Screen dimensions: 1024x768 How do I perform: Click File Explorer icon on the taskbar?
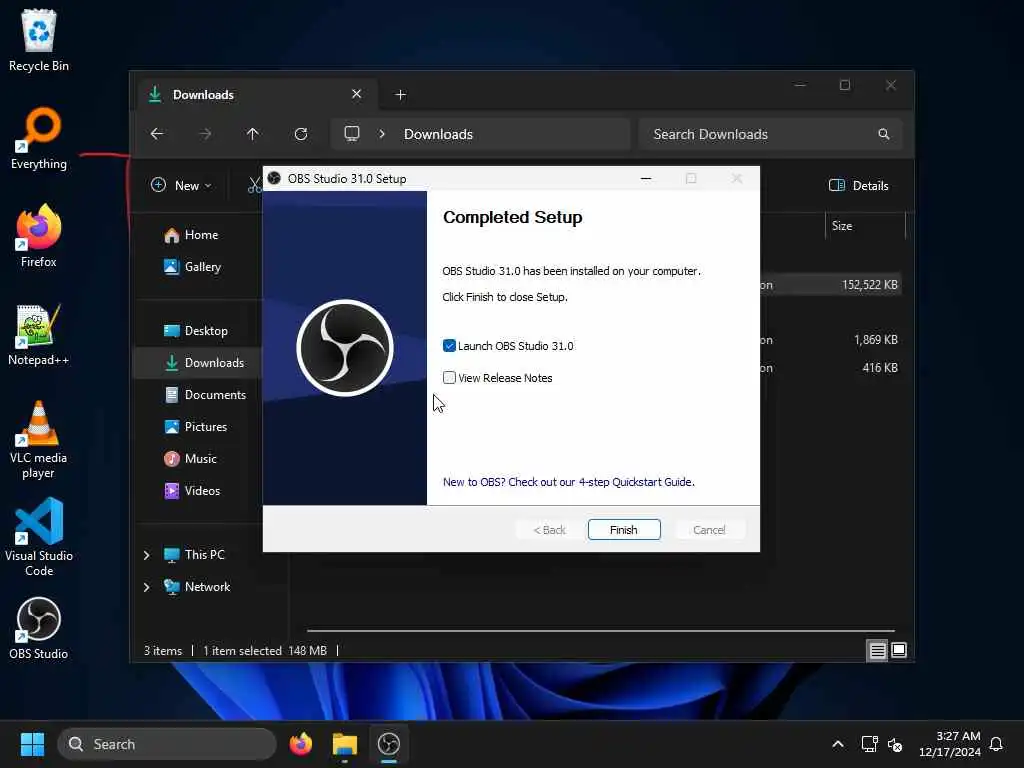pos(345,744)
